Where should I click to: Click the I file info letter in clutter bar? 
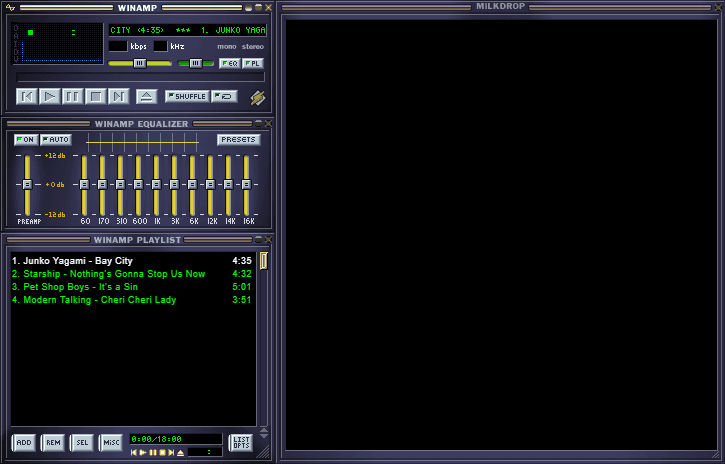tap(16, 44)
